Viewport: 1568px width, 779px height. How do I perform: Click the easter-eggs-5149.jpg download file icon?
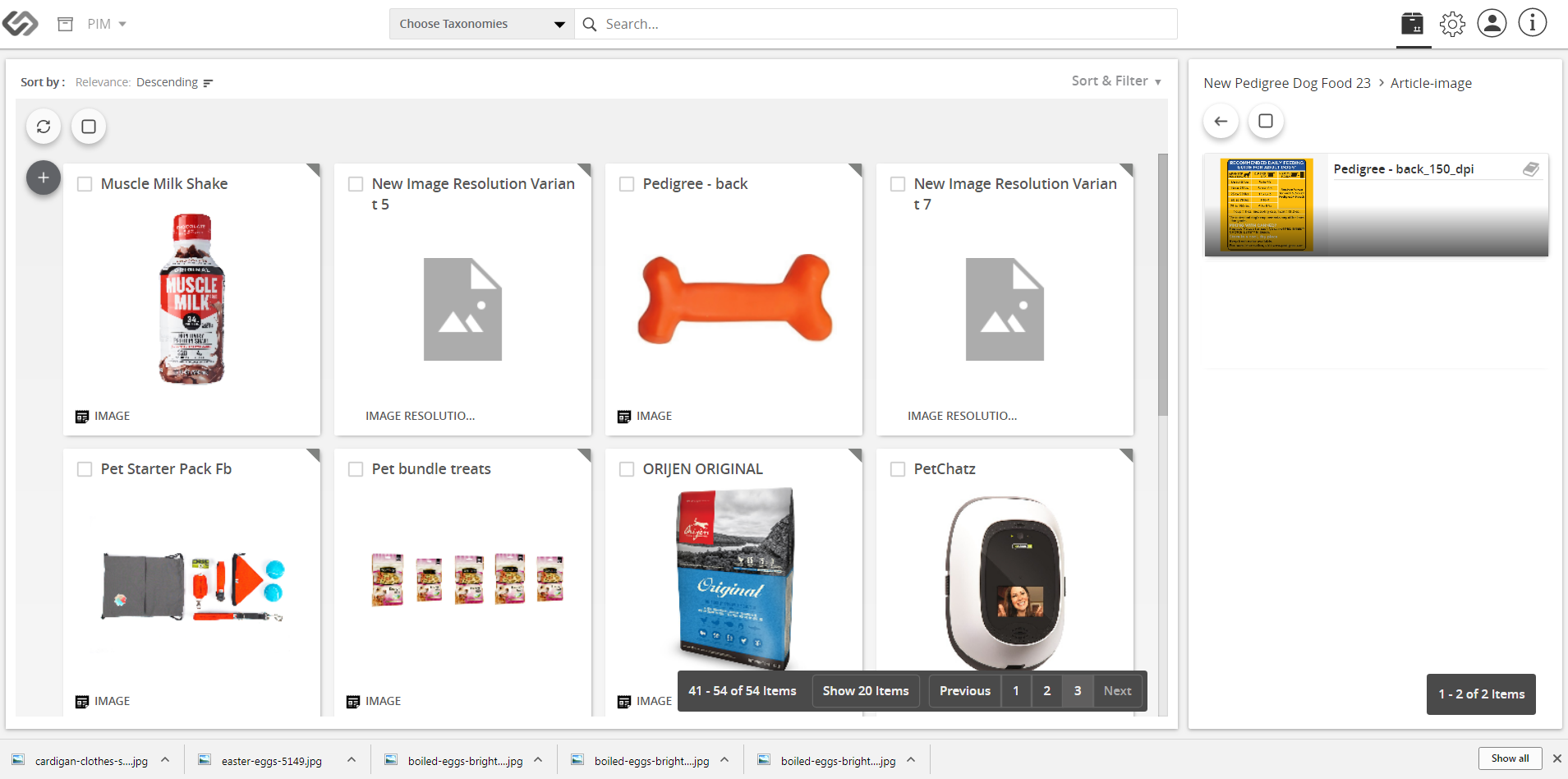205,760
